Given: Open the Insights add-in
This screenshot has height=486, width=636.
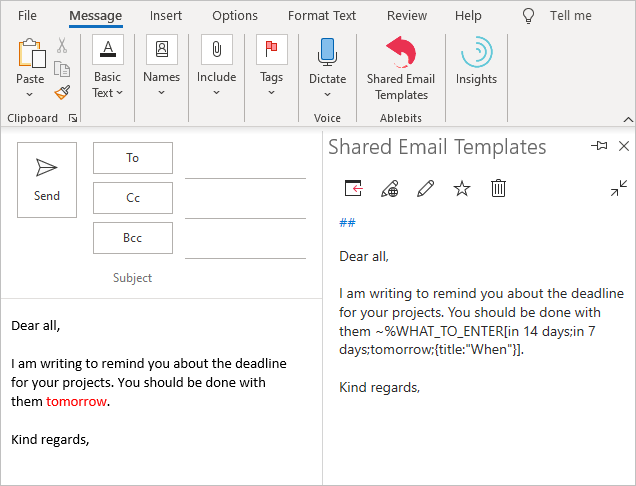Looking at the screenshot, I should click(476, 61).
